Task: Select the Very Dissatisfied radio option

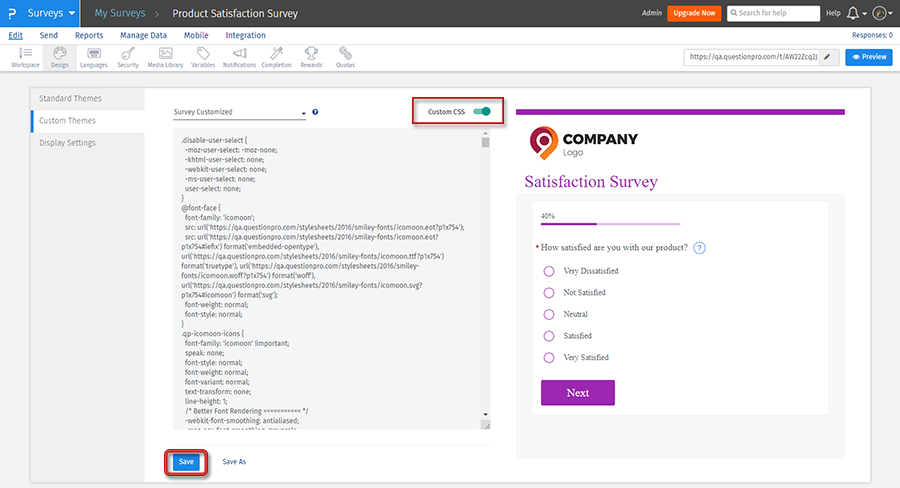Action: [x=548, y=271]
